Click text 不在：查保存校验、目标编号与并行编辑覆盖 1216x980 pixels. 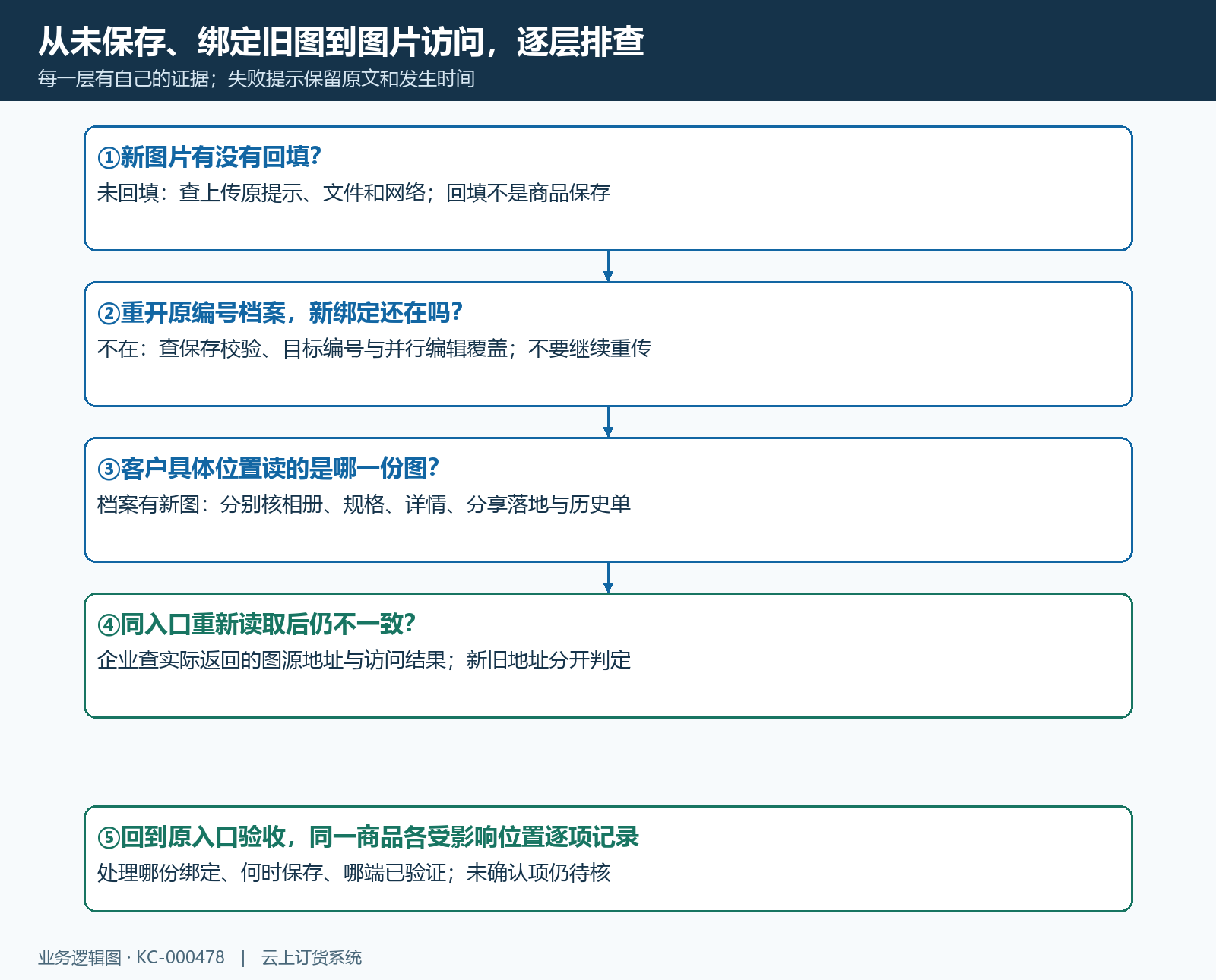pyautogui.click(x=302, y=349)
